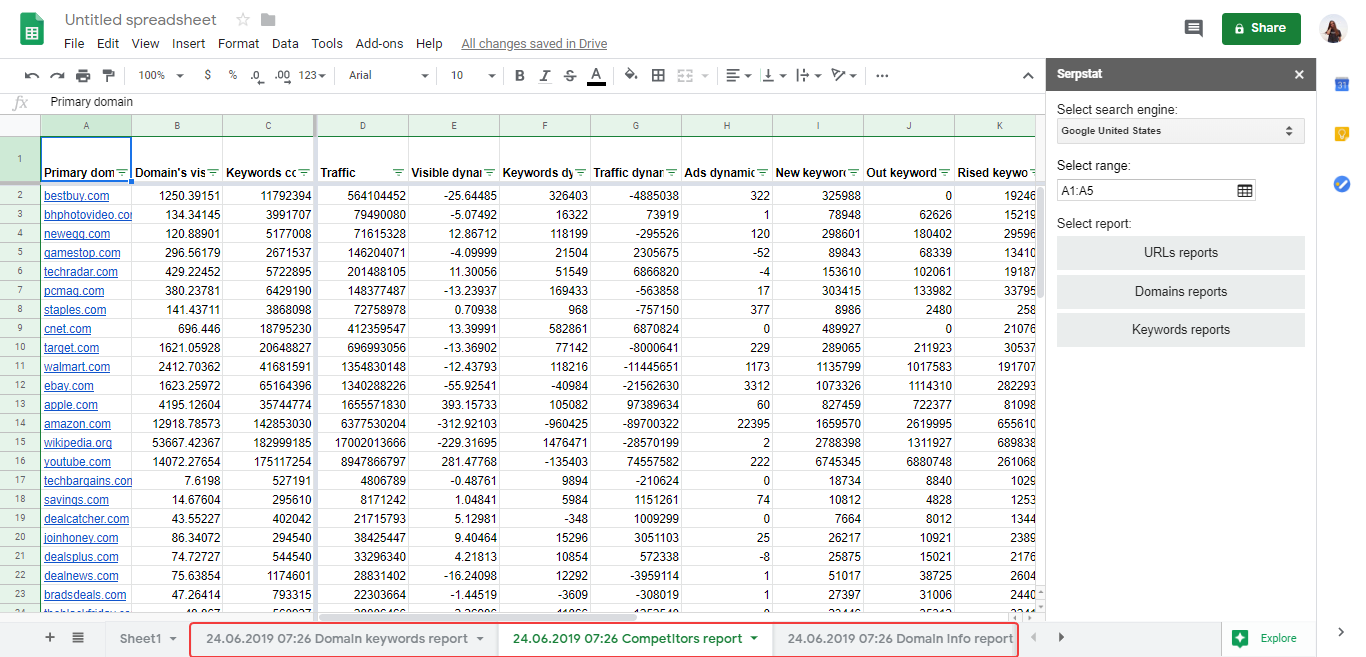Open the bestbuy.com link

[76, 196]
